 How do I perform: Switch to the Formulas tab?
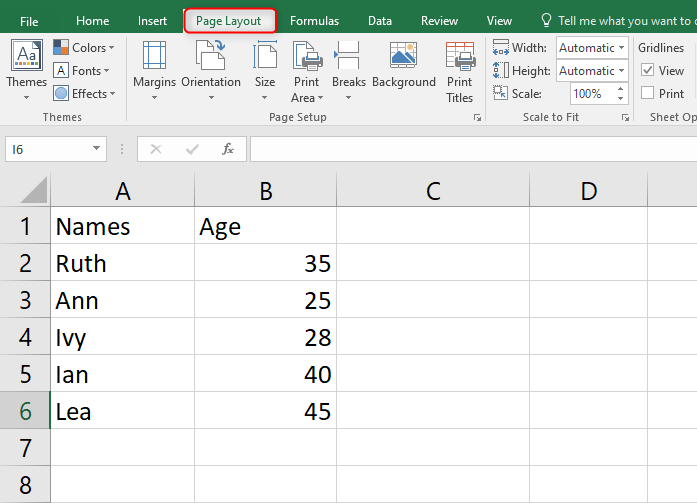click(314, 21)
